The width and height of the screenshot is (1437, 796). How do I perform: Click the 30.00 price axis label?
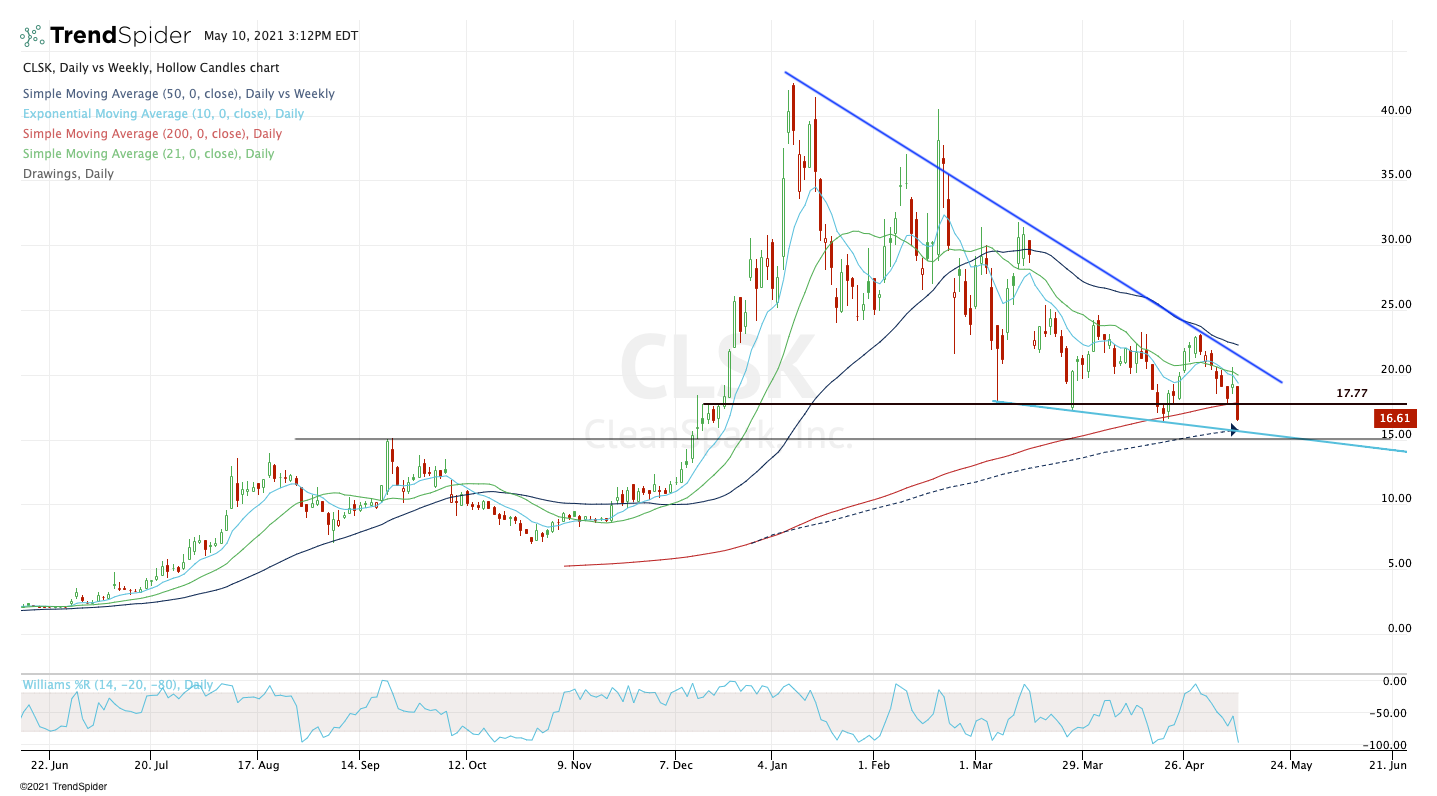[x=1395, y=240]
